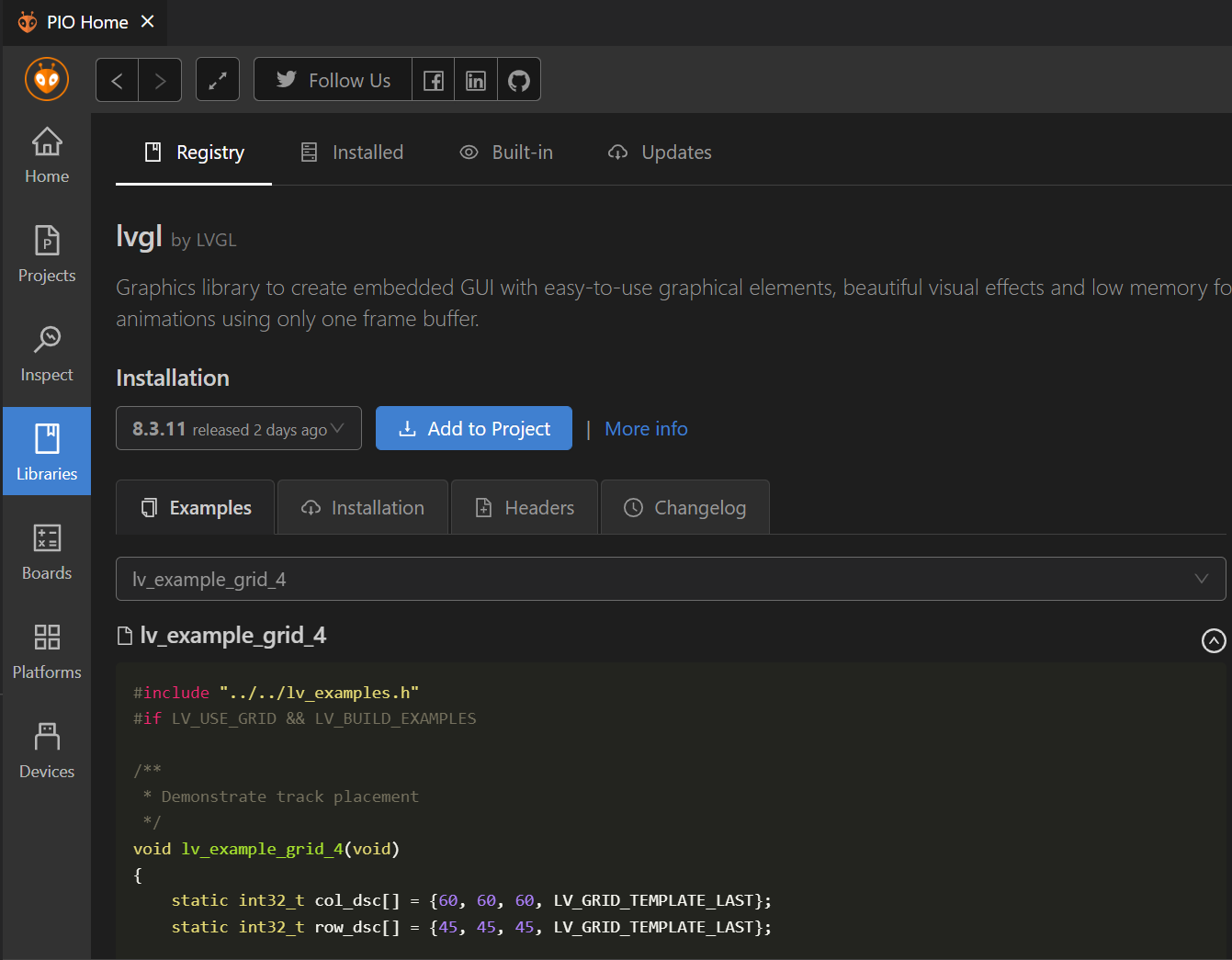This screenshot has width=1232, height=960.
Task: Open the More info link
Action: (x=646, y=429)
